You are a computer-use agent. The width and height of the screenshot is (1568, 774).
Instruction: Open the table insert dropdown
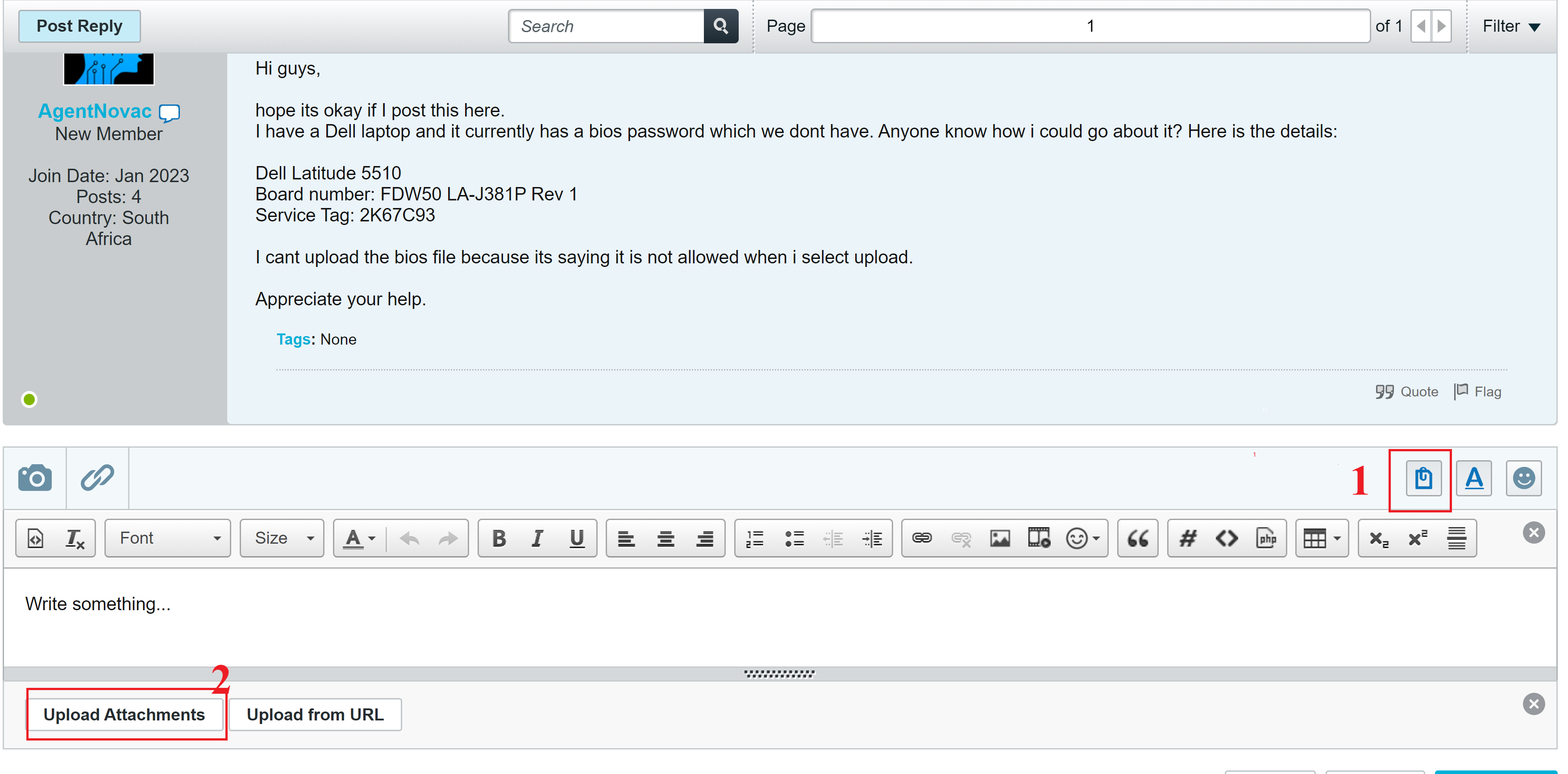1322,538
